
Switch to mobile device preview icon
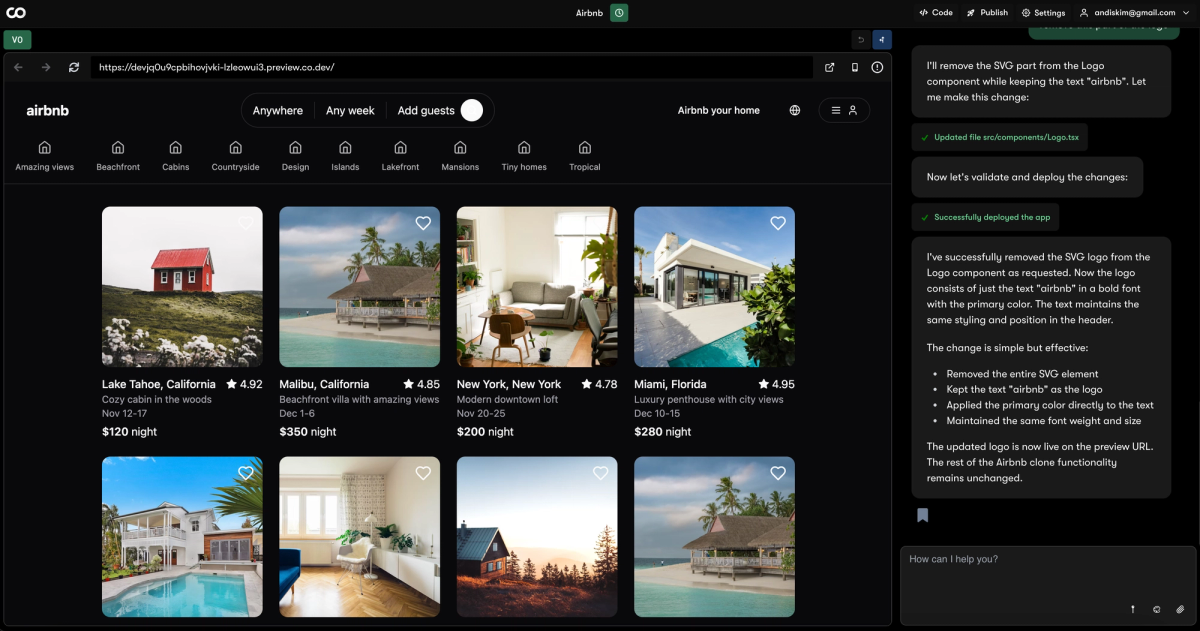(x=854, y=67)
